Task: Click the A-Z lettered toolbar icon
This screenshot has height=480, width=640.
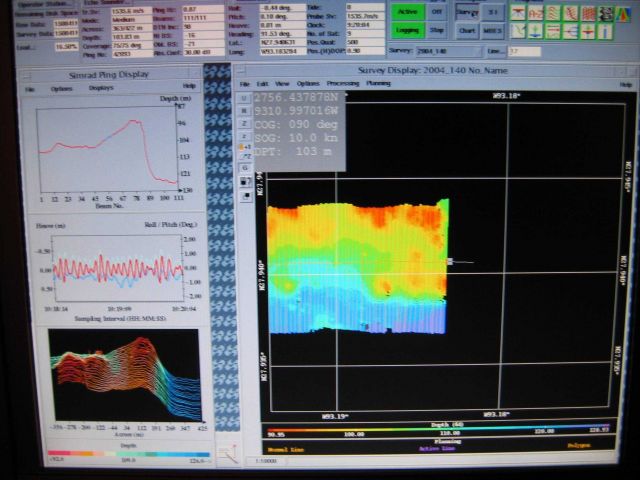Action: [535, 13]
